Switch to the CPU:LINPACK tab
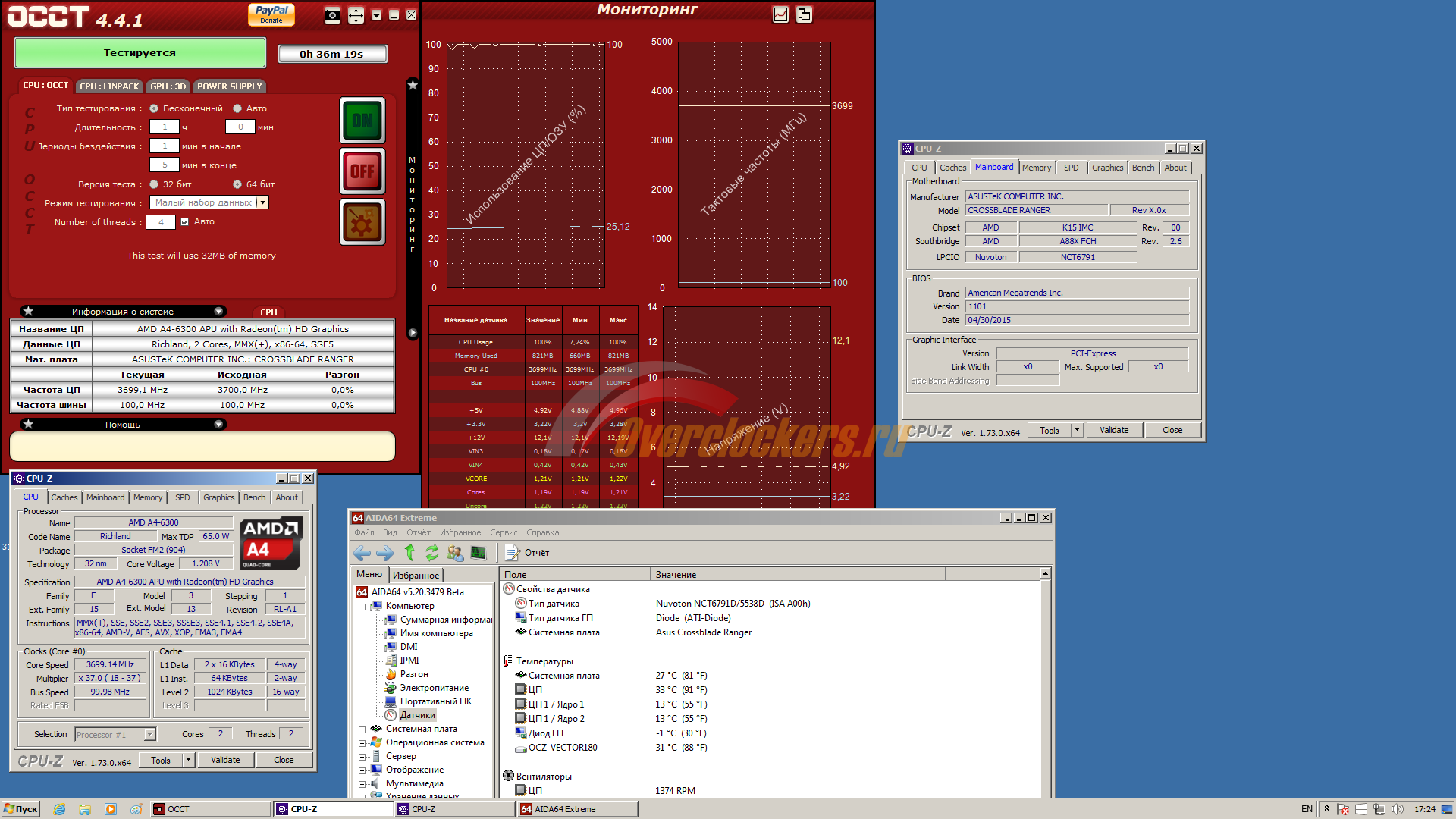This screenshot has width=1456, height=819. 109,86
